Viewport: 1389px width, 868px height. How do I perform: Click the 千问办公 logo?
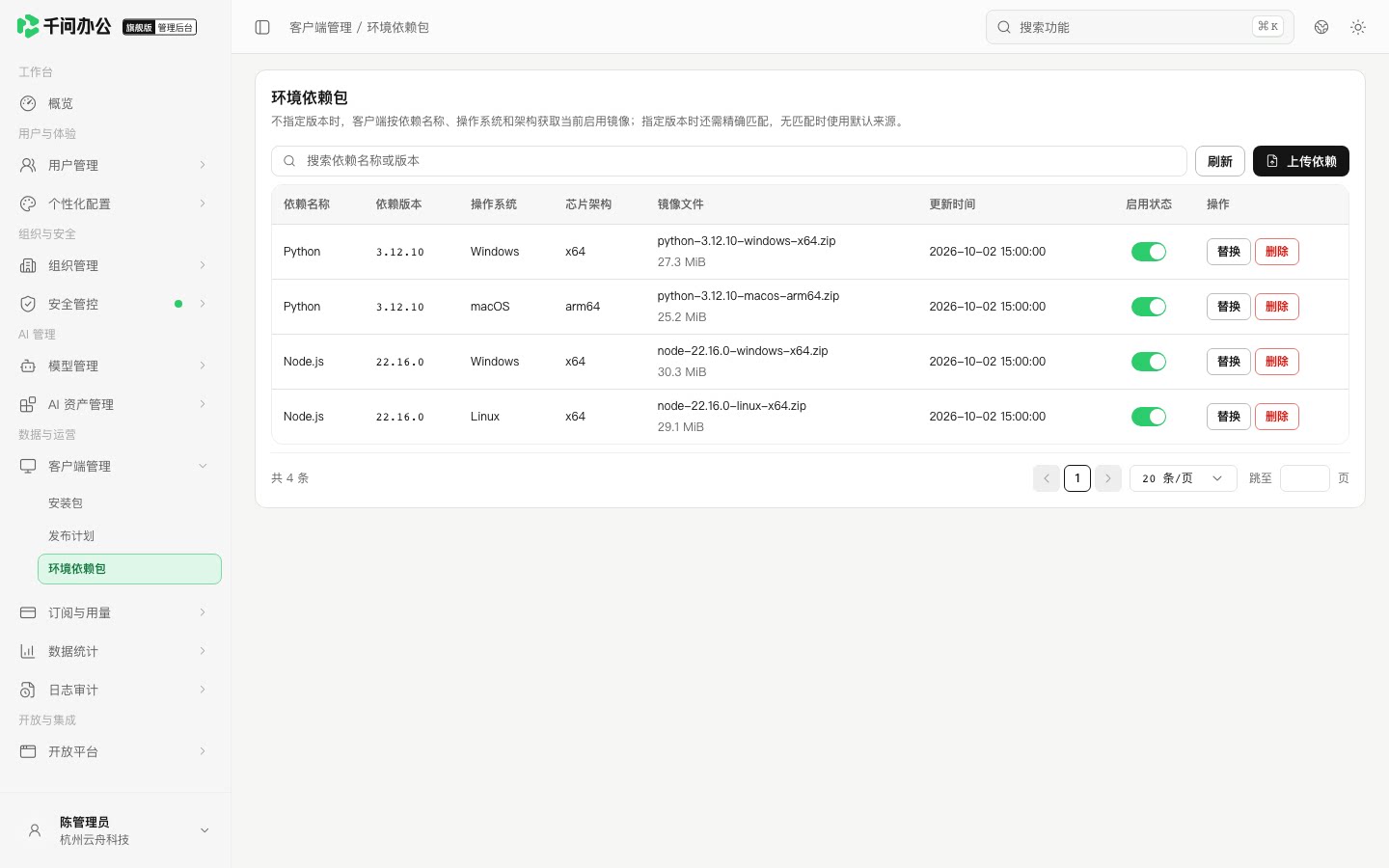[x=65, y=26]
